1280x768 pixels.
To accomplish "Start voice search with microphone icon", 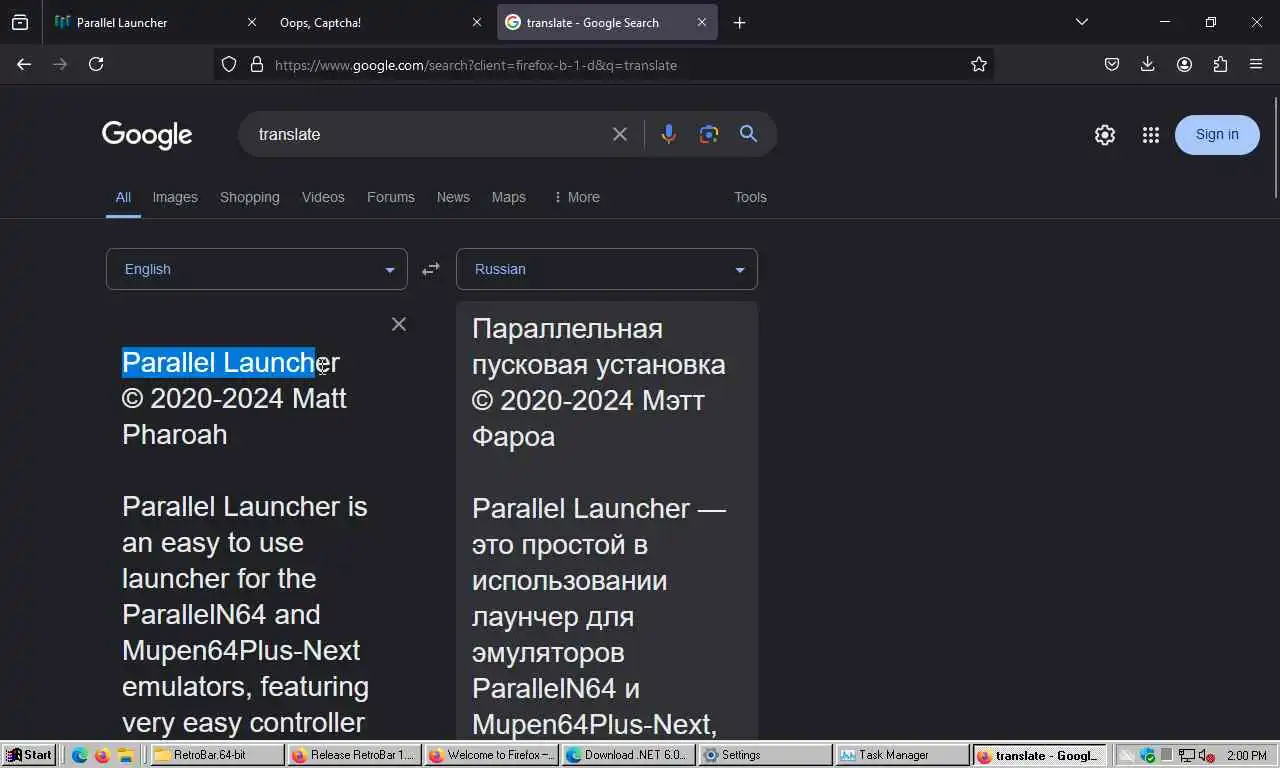I will click(668, 134).
